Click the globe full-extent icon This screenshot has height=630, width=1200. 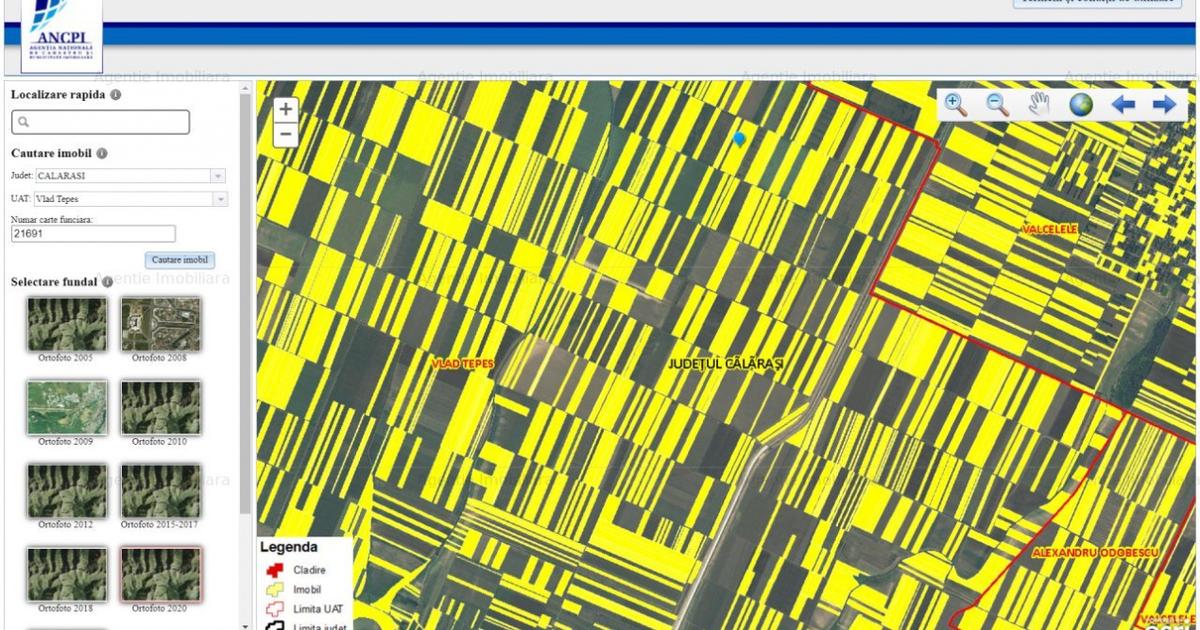tap(1081, 105)
